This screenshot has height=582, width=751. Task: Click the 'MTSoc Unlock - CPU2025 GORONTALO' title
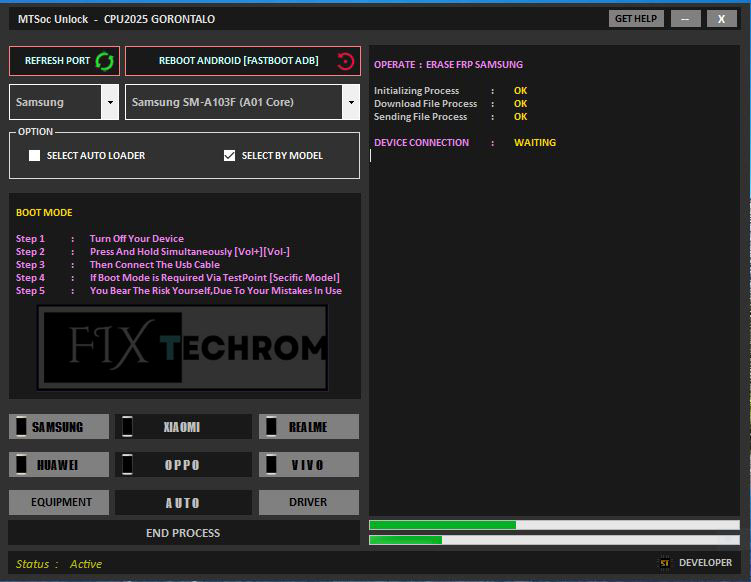(x=116, y=19)
